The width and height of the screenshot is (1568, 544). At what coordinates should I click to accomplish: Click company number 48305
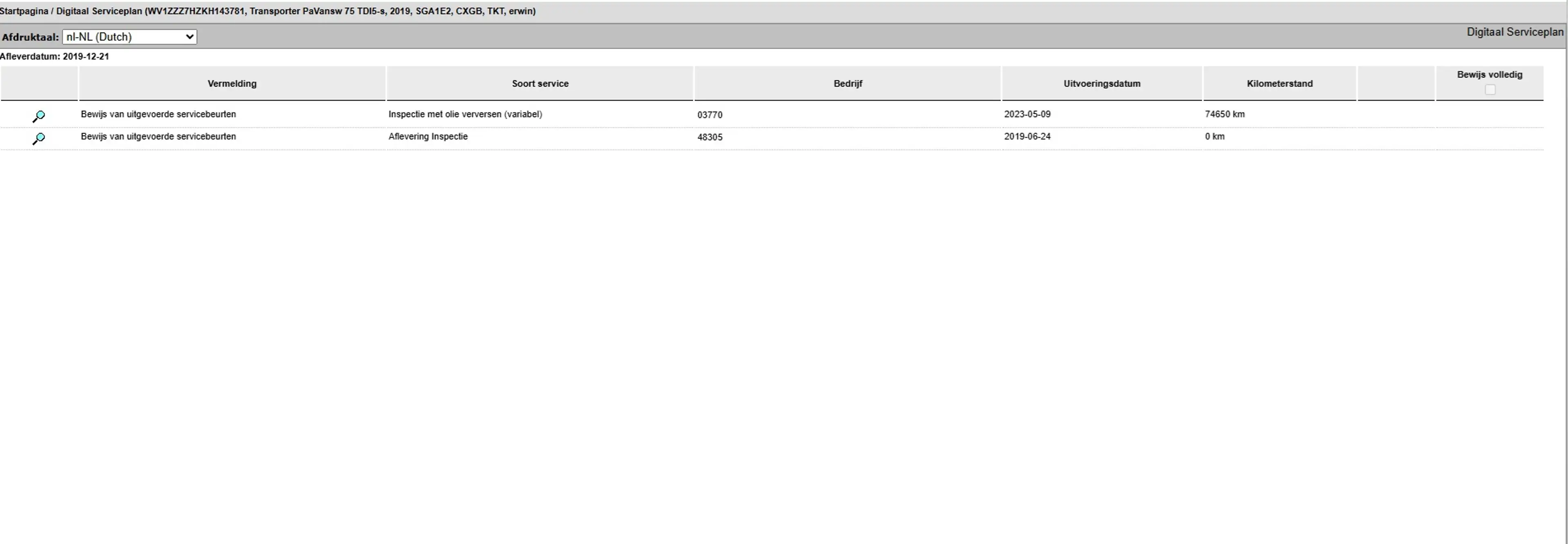[x=710, y=137]
